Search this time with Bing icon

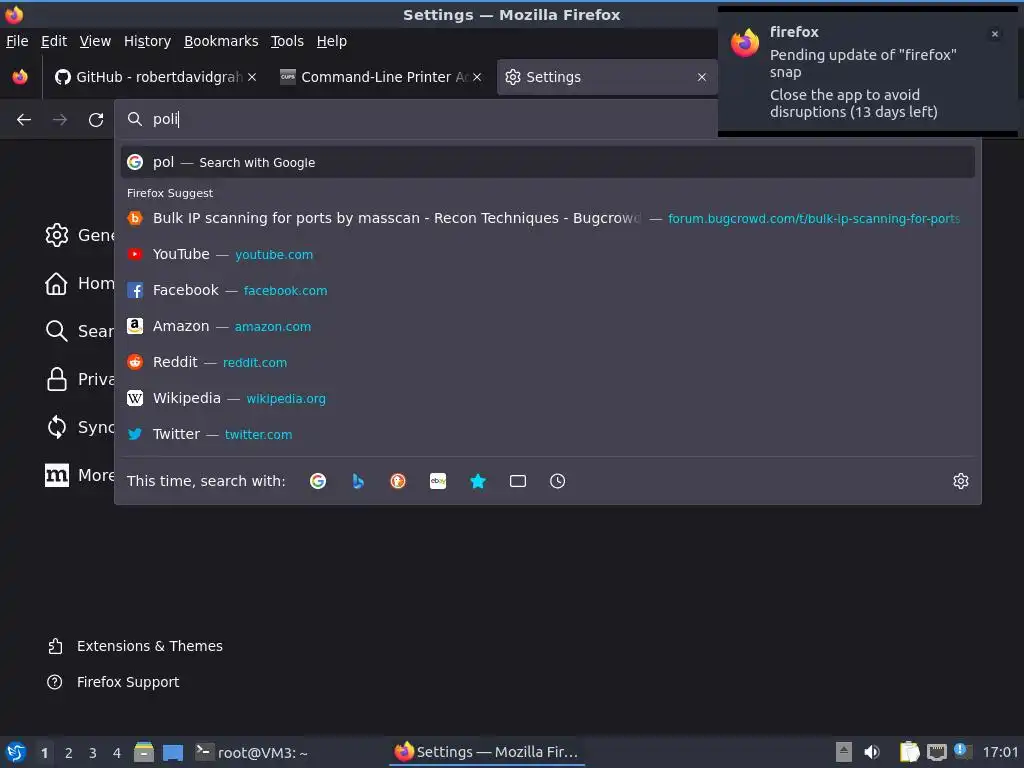pos(358,481)
